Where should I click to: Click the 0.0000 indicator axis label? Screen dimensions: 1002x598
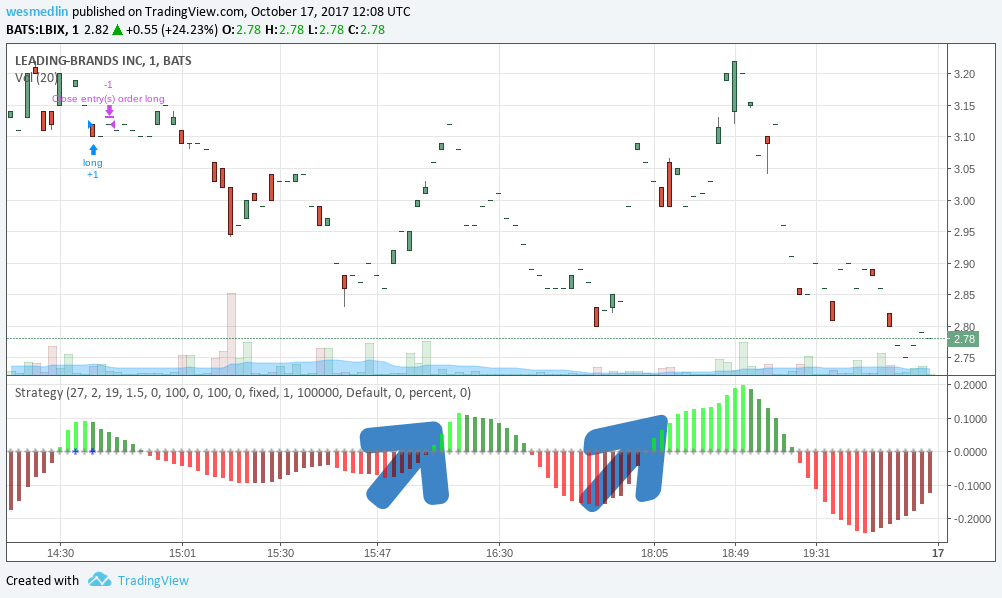970,452
